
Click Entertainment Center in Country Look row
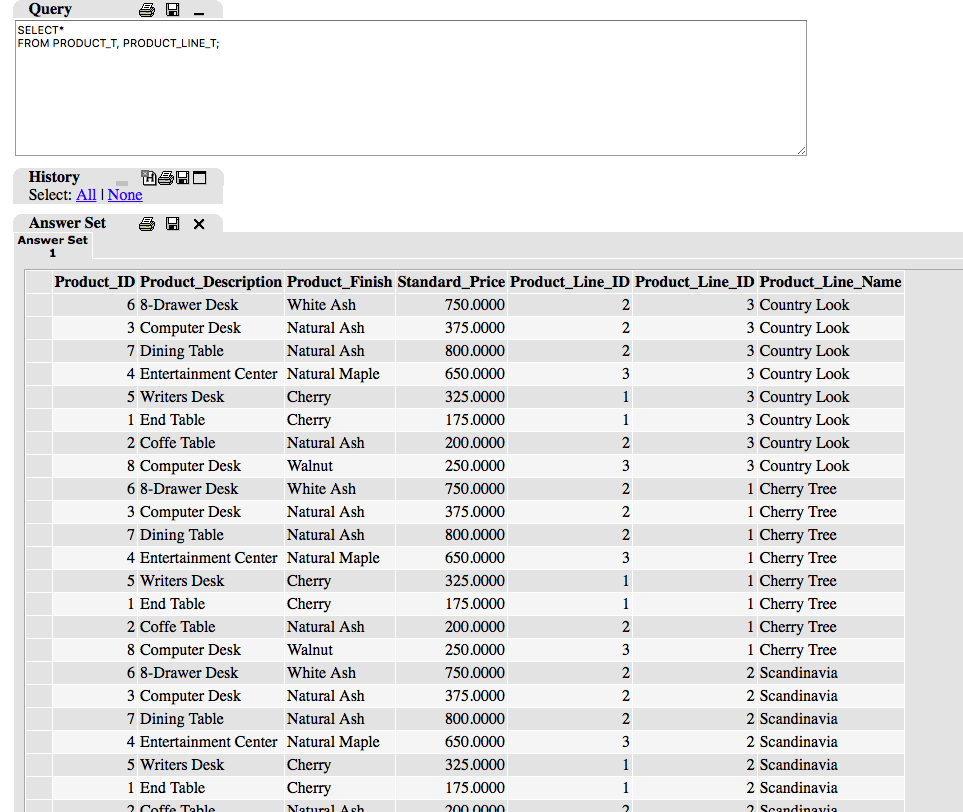coord(208,374)
